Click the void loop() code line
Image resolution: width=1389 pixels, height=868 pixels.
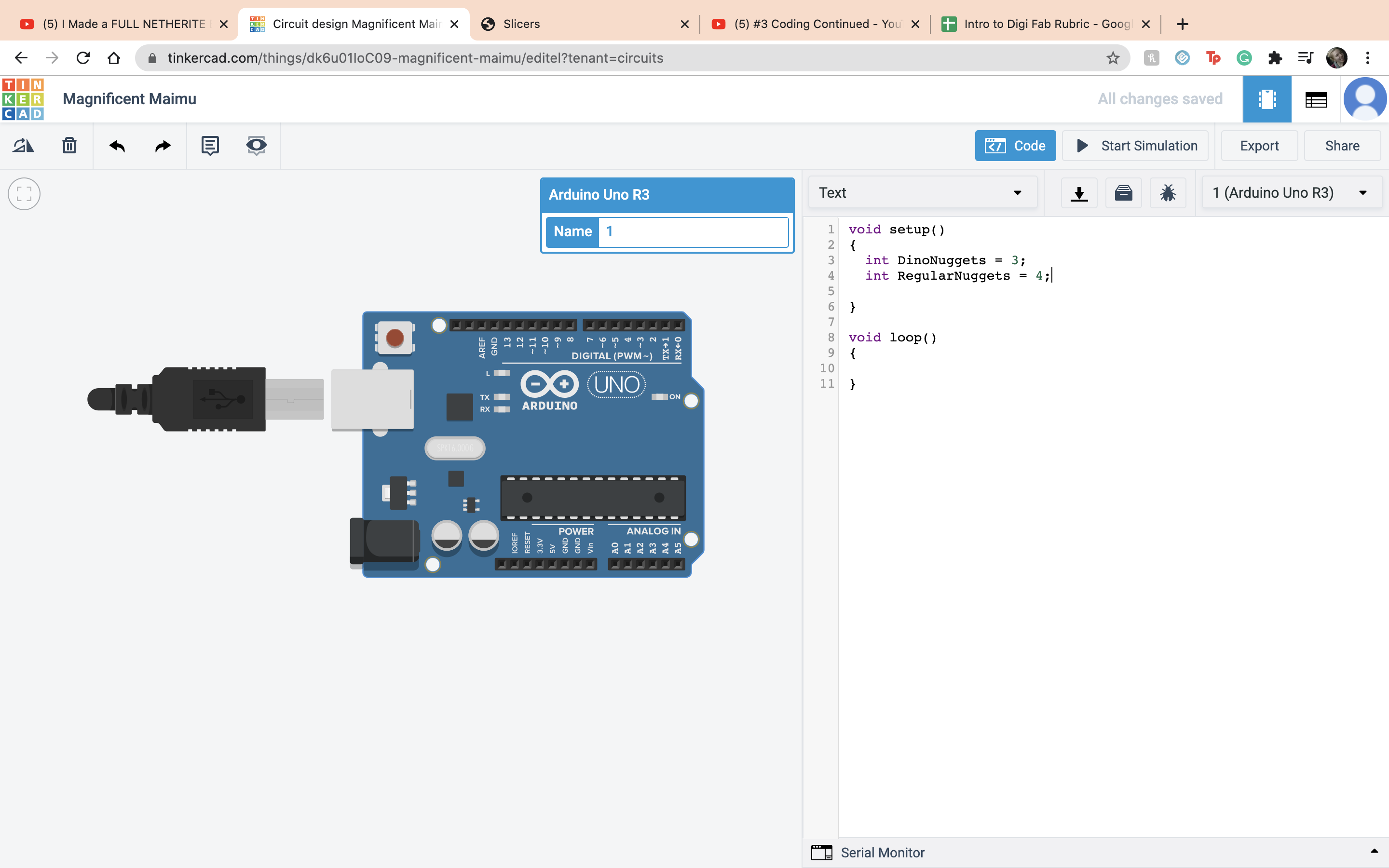[893, 338]
